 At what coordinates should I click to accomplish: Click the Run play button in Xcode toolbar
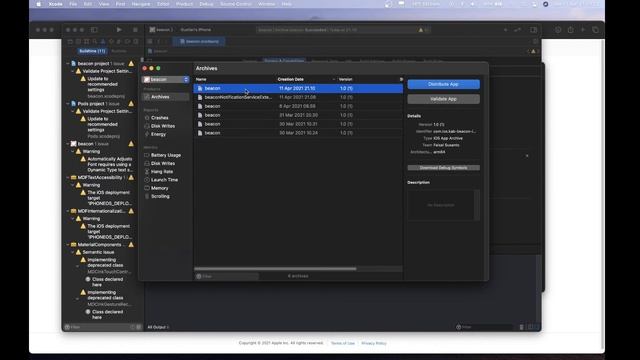pos(119,30)
